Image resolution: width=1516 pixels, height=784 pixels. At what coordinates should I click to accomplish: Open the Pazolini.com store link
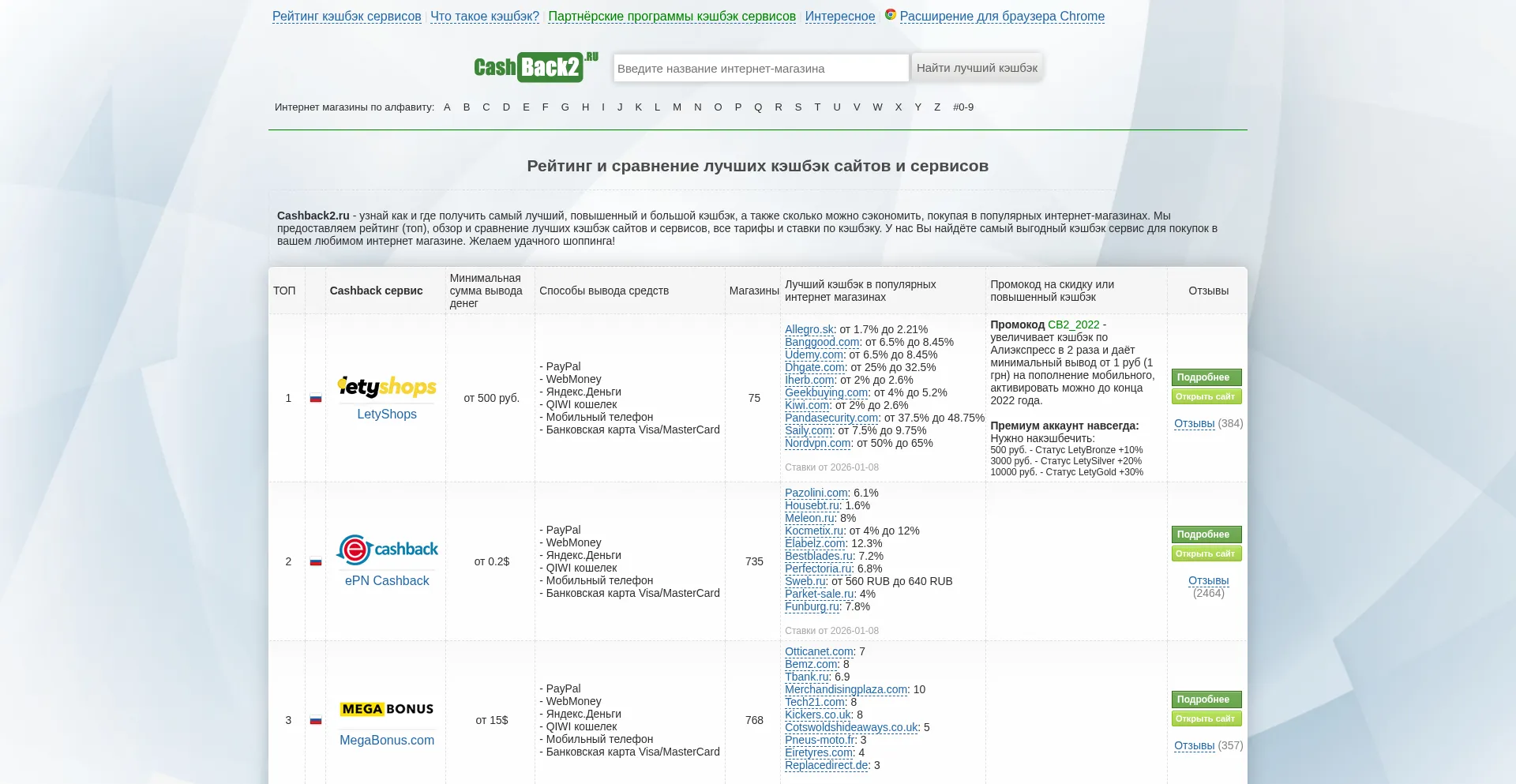click(x=816, y=493)
